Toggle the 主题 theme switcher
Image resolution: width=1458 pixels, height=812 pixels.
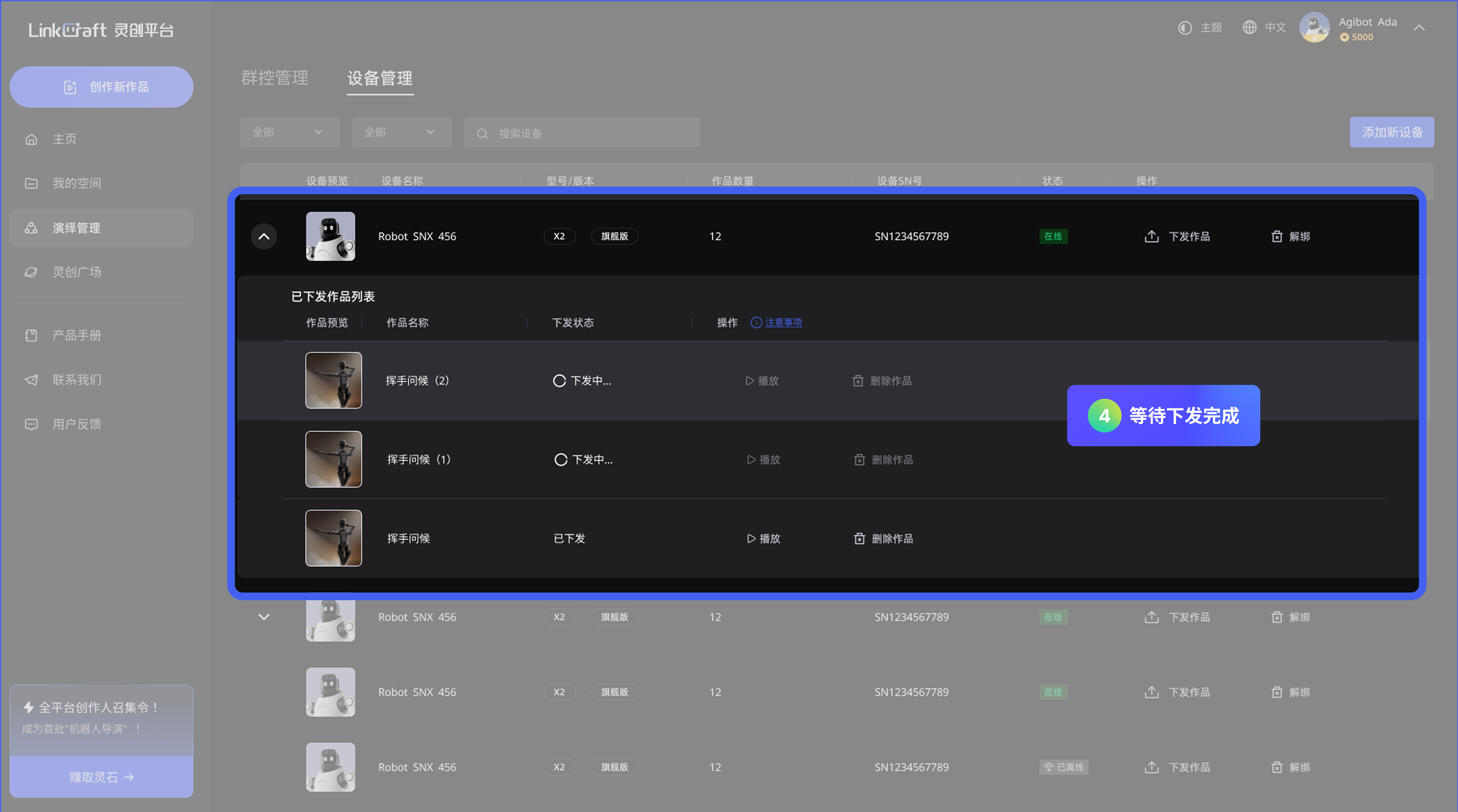click(x=1185, y=27)
